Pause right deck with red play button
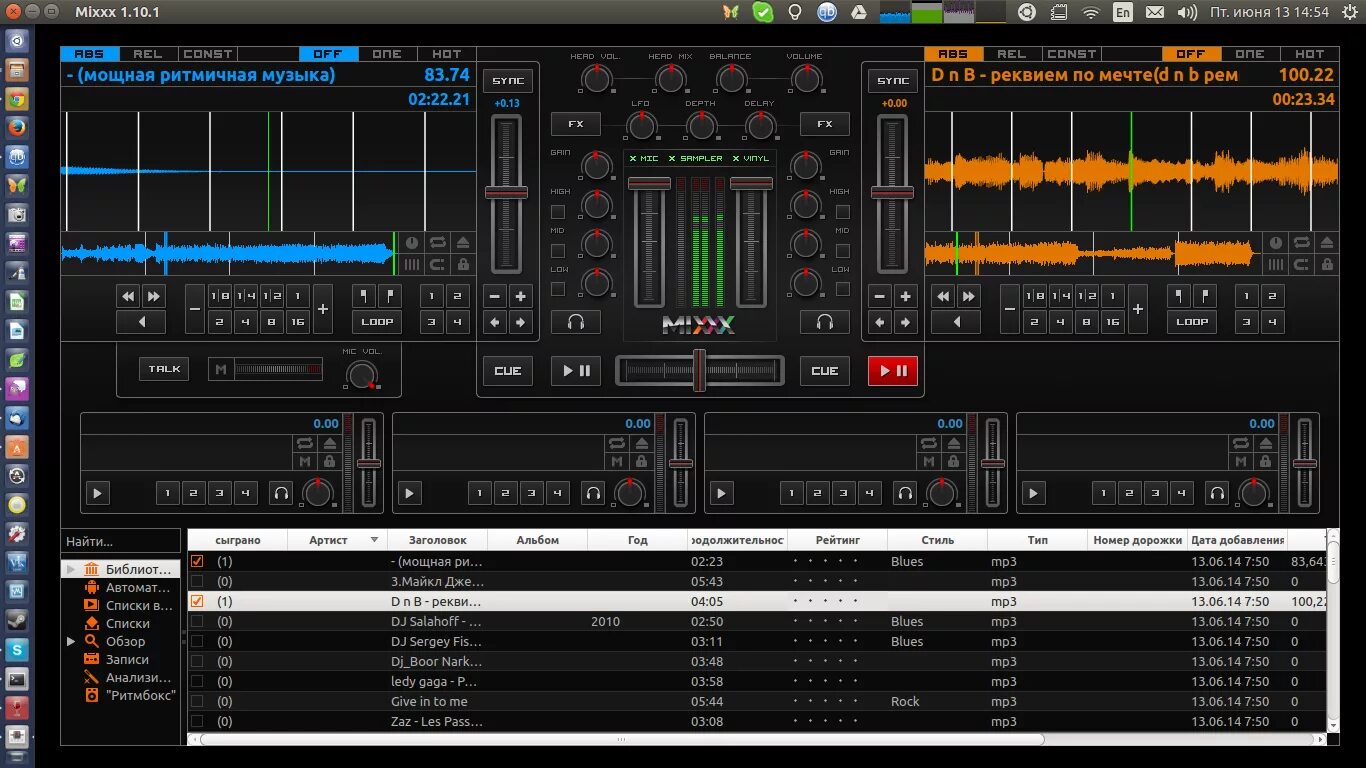This screenshot has width=1366, height=768. [x=893, y=371]
